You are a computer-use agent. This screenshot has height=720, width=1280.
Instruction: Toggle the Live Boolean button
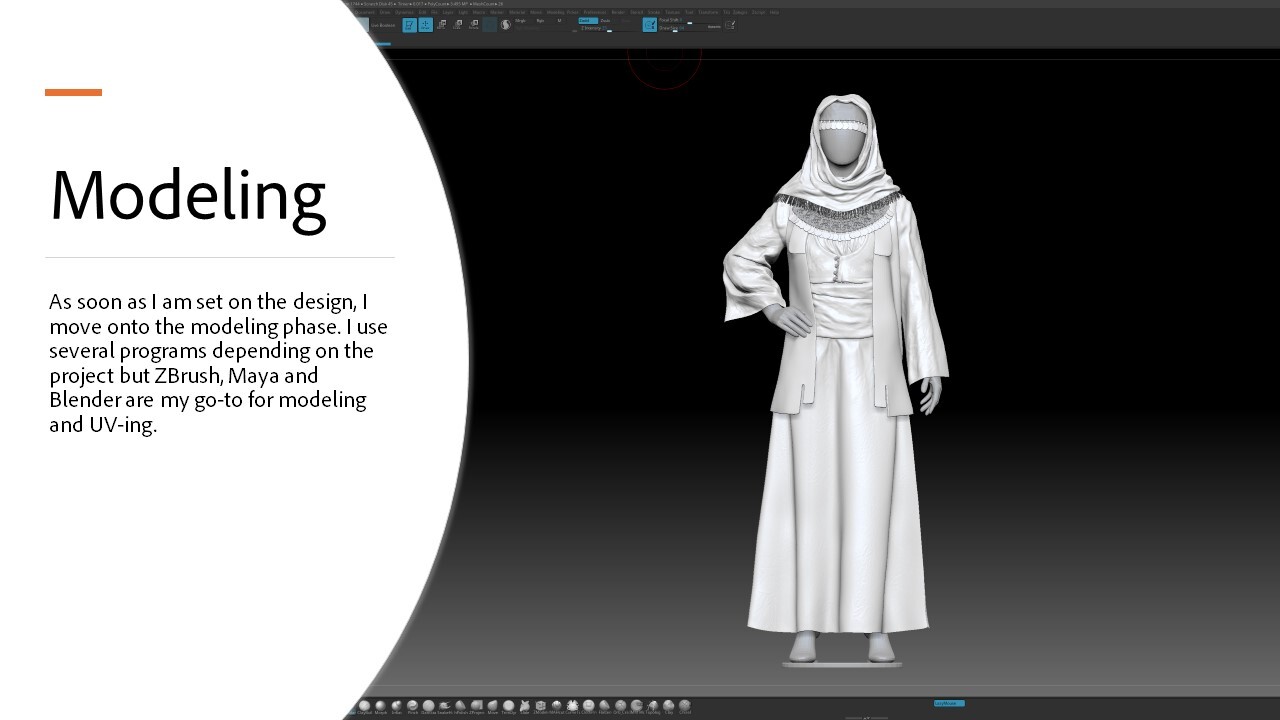point(383,25)
